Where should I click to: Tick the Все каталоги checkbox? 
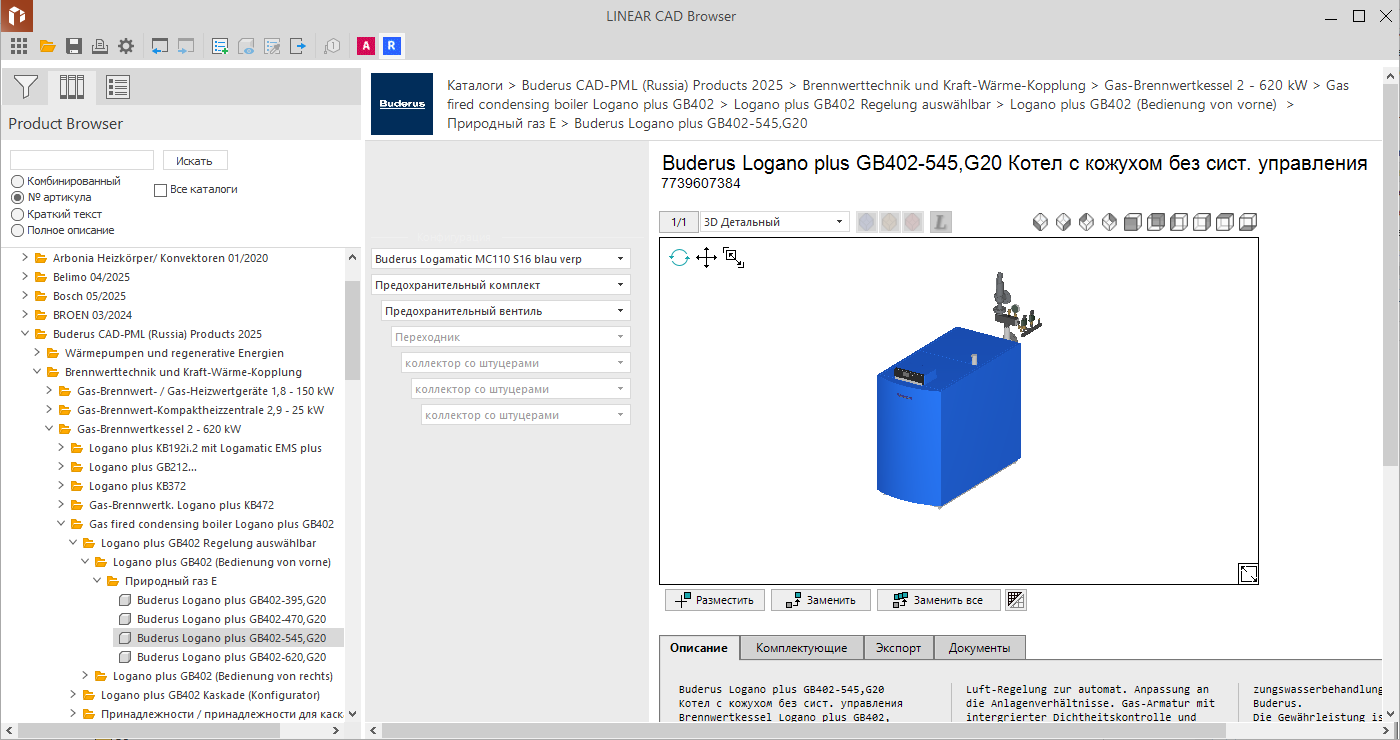coord(160,190)
